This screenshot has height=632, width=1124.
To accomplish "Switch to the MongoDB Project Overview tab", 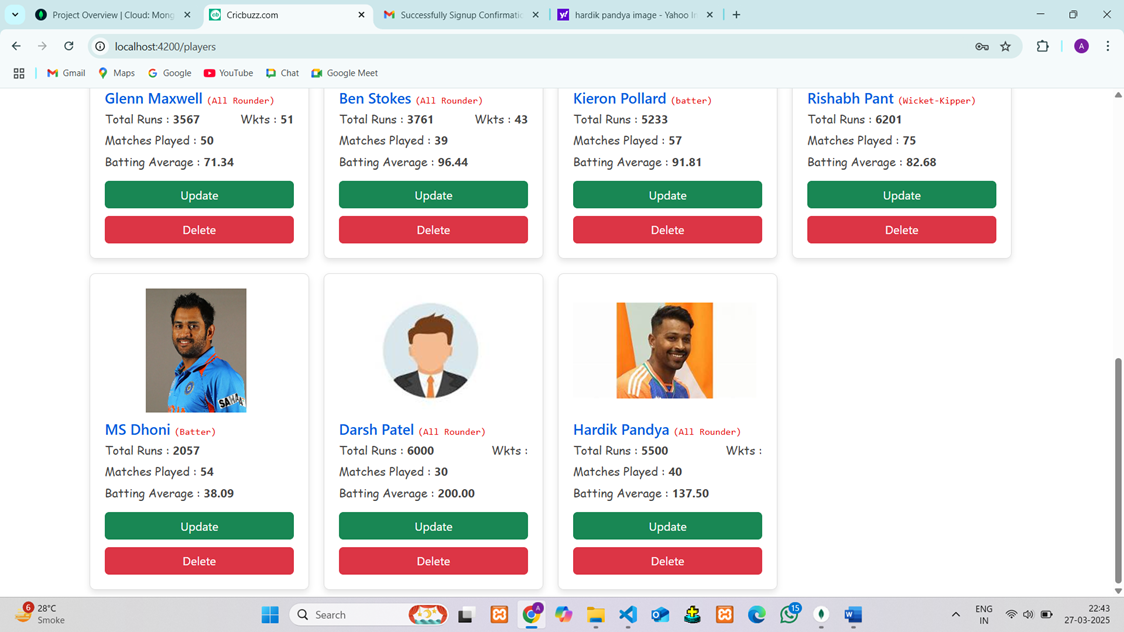I will click(x=112, y=15).
